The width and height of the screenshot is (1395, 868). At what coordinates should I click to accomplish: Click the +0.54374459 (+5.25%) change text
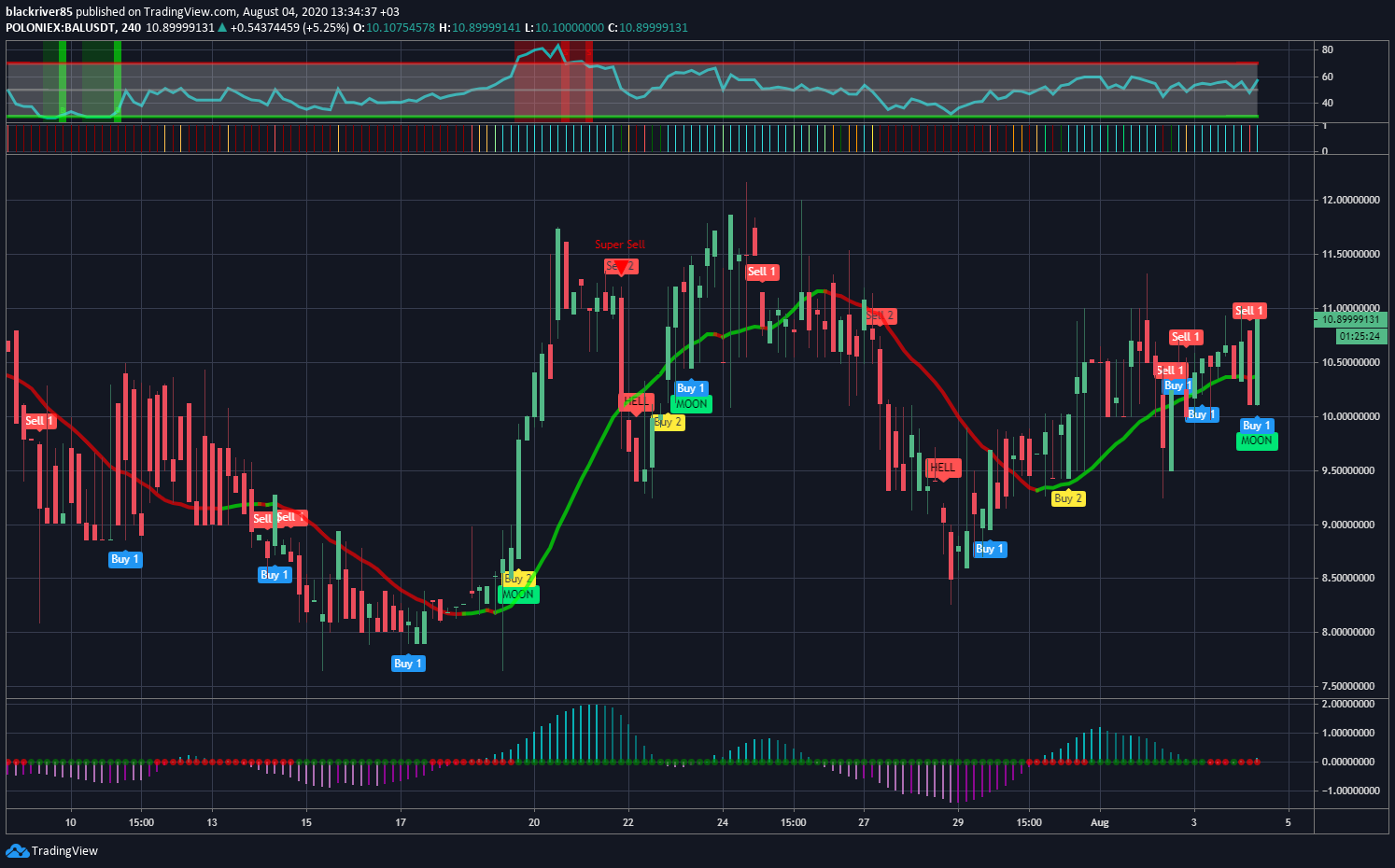[x=289, y=27]
